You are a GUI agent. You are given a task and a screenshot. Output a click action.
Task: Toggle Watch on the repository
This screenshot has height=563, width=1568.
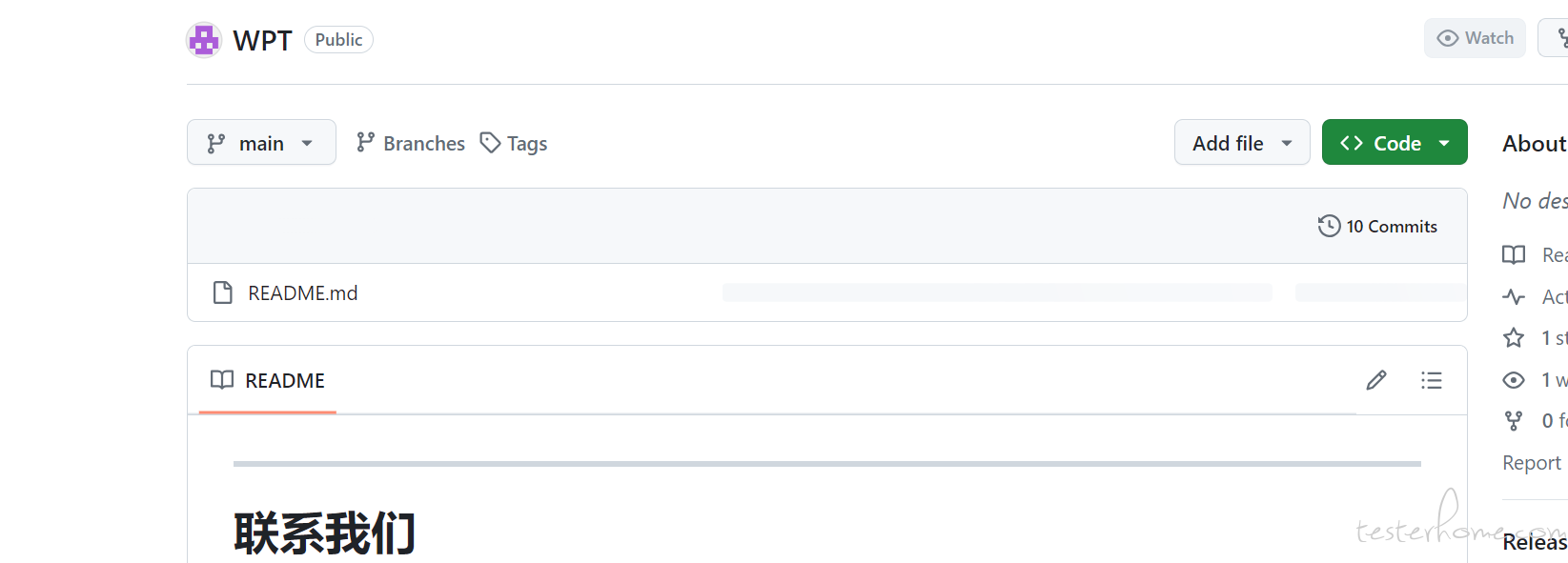pos(1475,38)
